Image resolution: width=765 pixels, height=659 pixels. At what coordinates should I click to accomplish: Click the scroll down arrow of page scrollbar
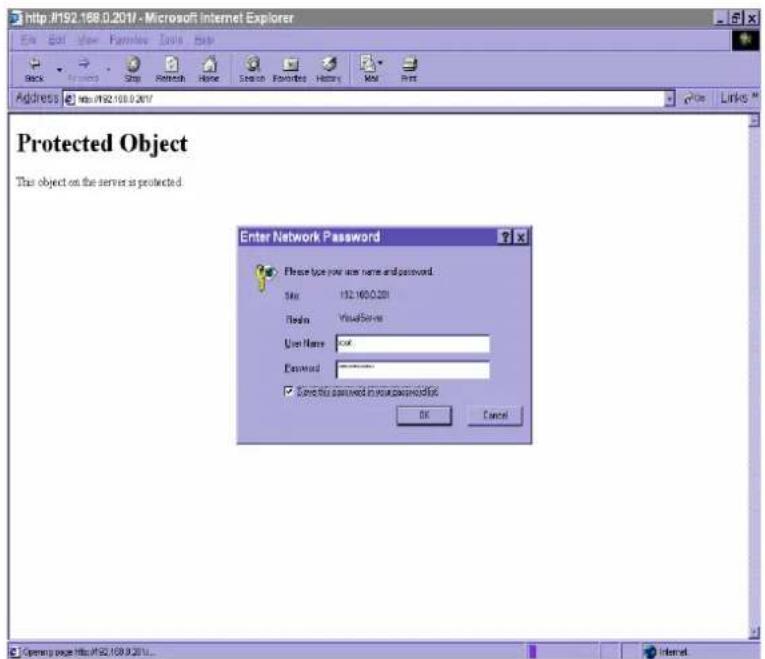(x=754, y=633)
